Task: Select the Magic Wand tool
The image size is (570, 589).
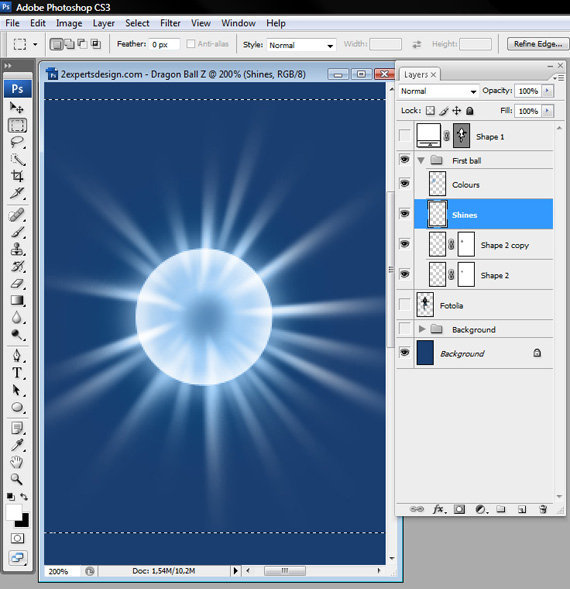Action: [x=17, y=160]
